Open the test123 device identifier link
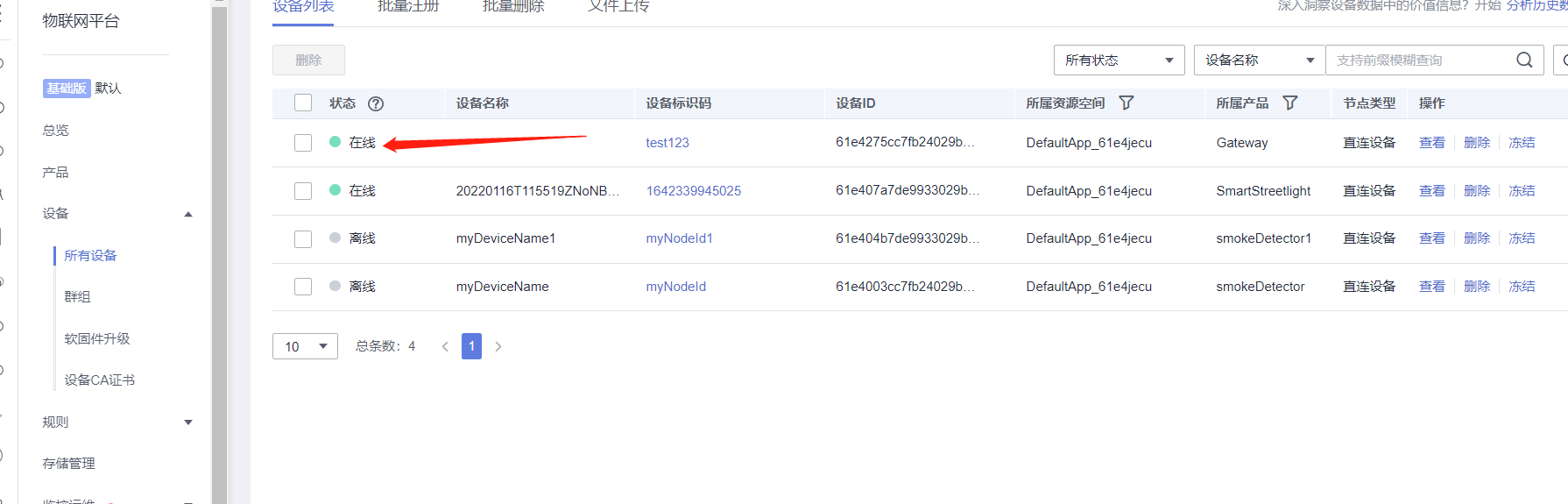The height and width of the screenshot is (504, 1568). 667,142
